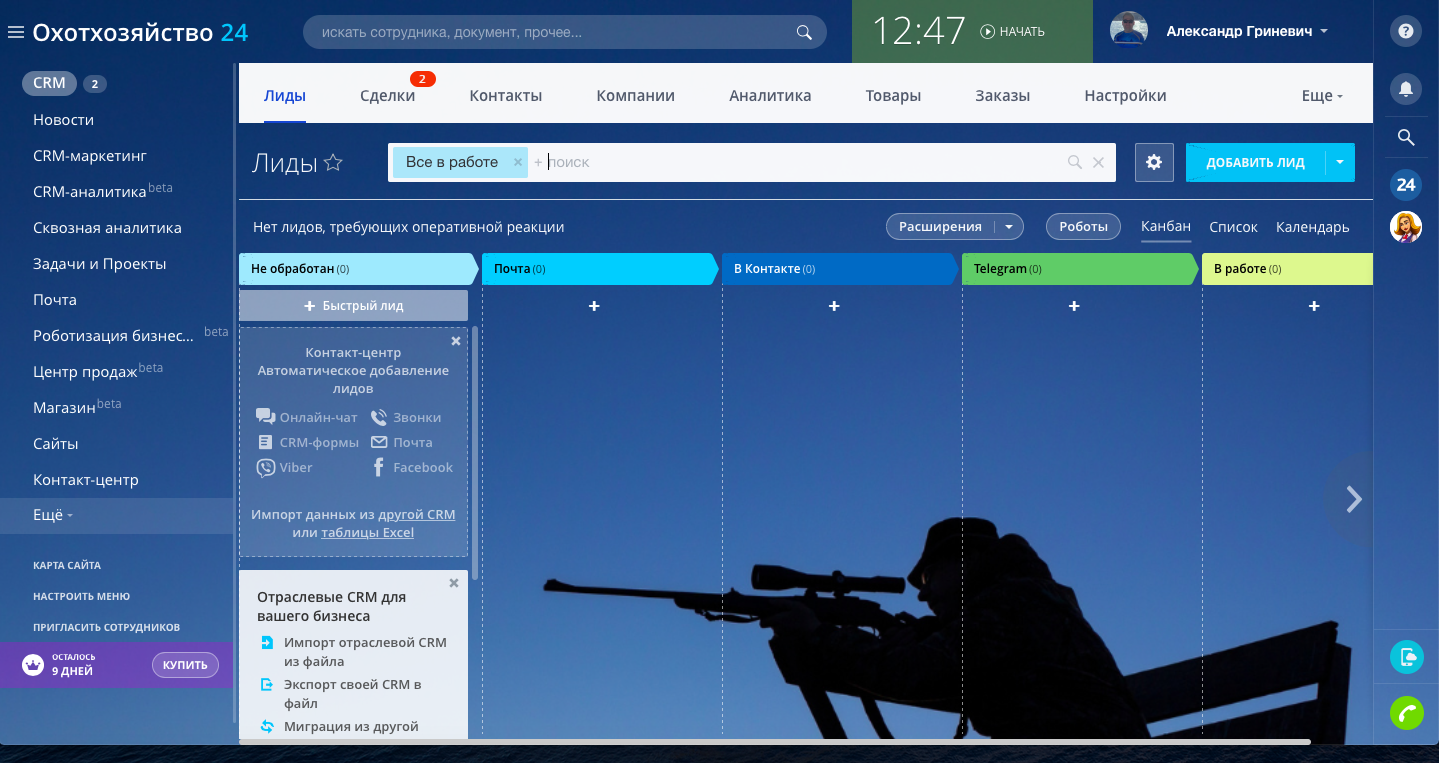
Task: Open the ДОБАВИТЬ ЛИД dropdown arrow
Action: tap(1340, 162)
